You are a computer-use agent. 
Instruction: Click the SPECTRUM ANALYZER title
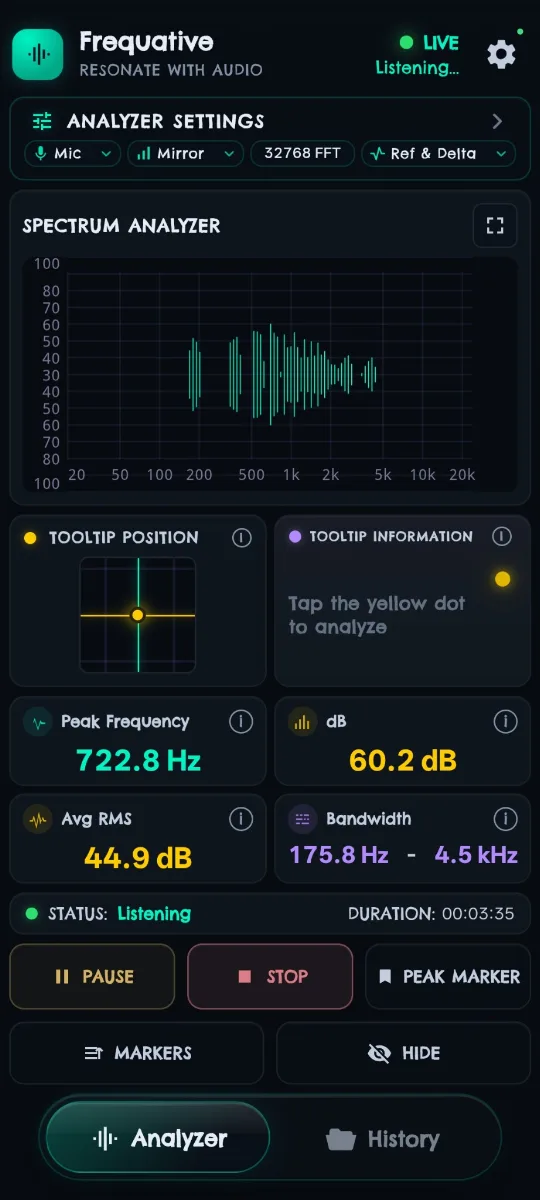pos(122,225)
